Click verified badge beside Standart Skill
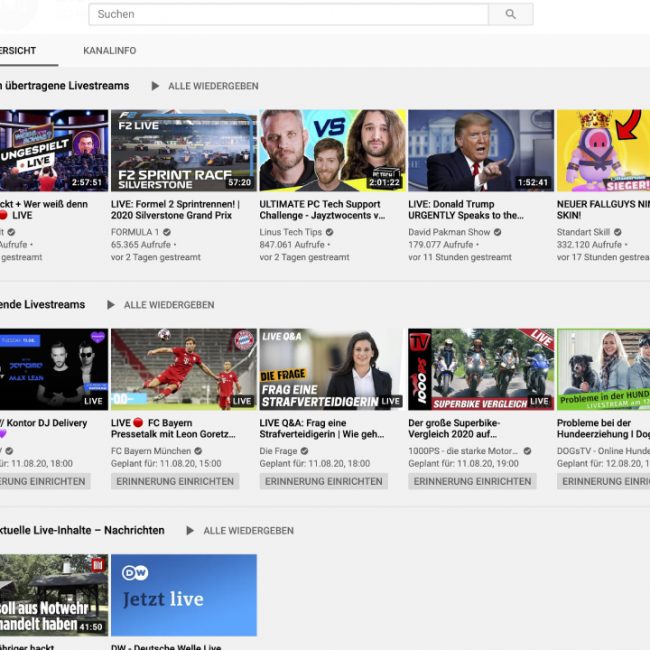 (615, 232)
